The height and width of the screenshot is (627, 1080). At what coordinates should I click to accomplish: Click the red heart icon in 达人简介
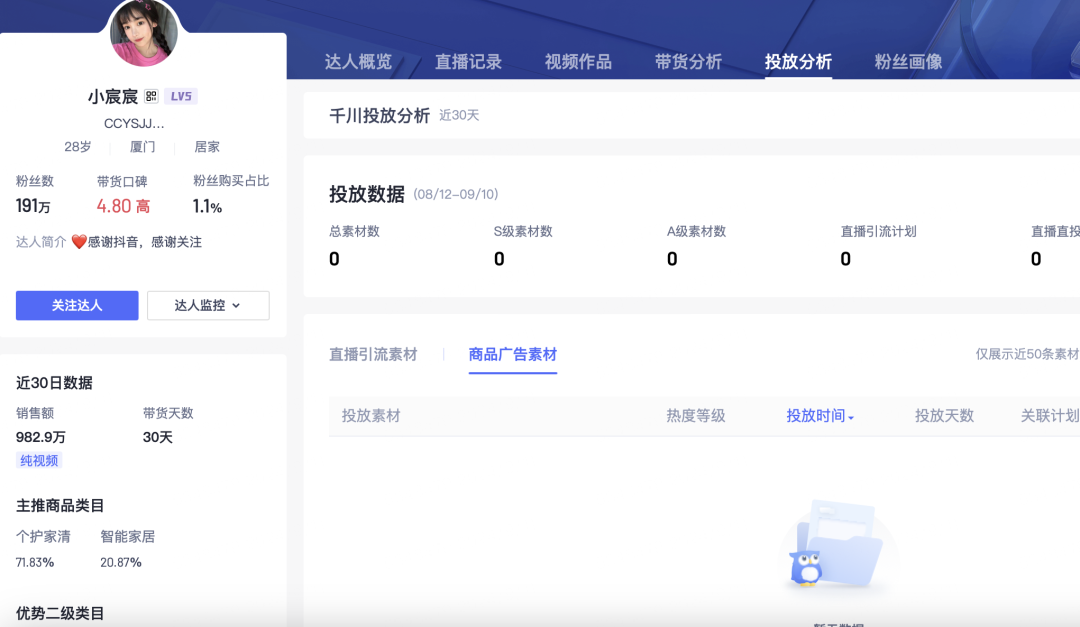[x=79, y=242]
